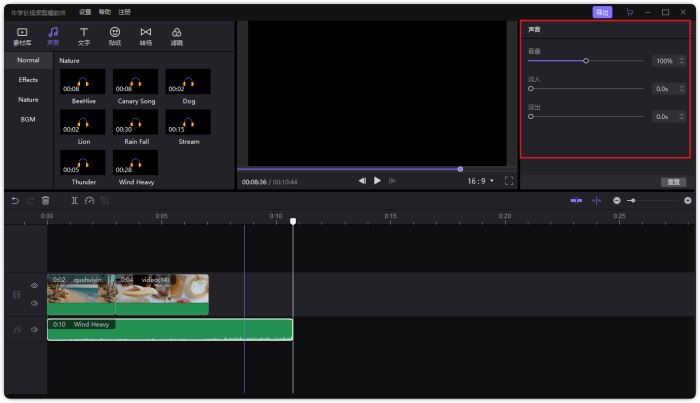Adjust volume 100% stepper arrows
Image resolution: width=700 pixels, height=403 pixels.
(x=682, y=61)
